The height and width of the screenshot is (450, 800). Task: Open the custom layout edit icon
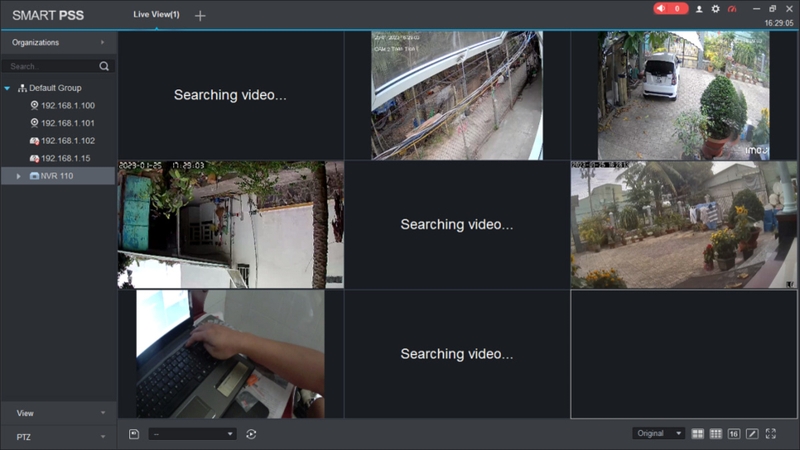[752, 434]
